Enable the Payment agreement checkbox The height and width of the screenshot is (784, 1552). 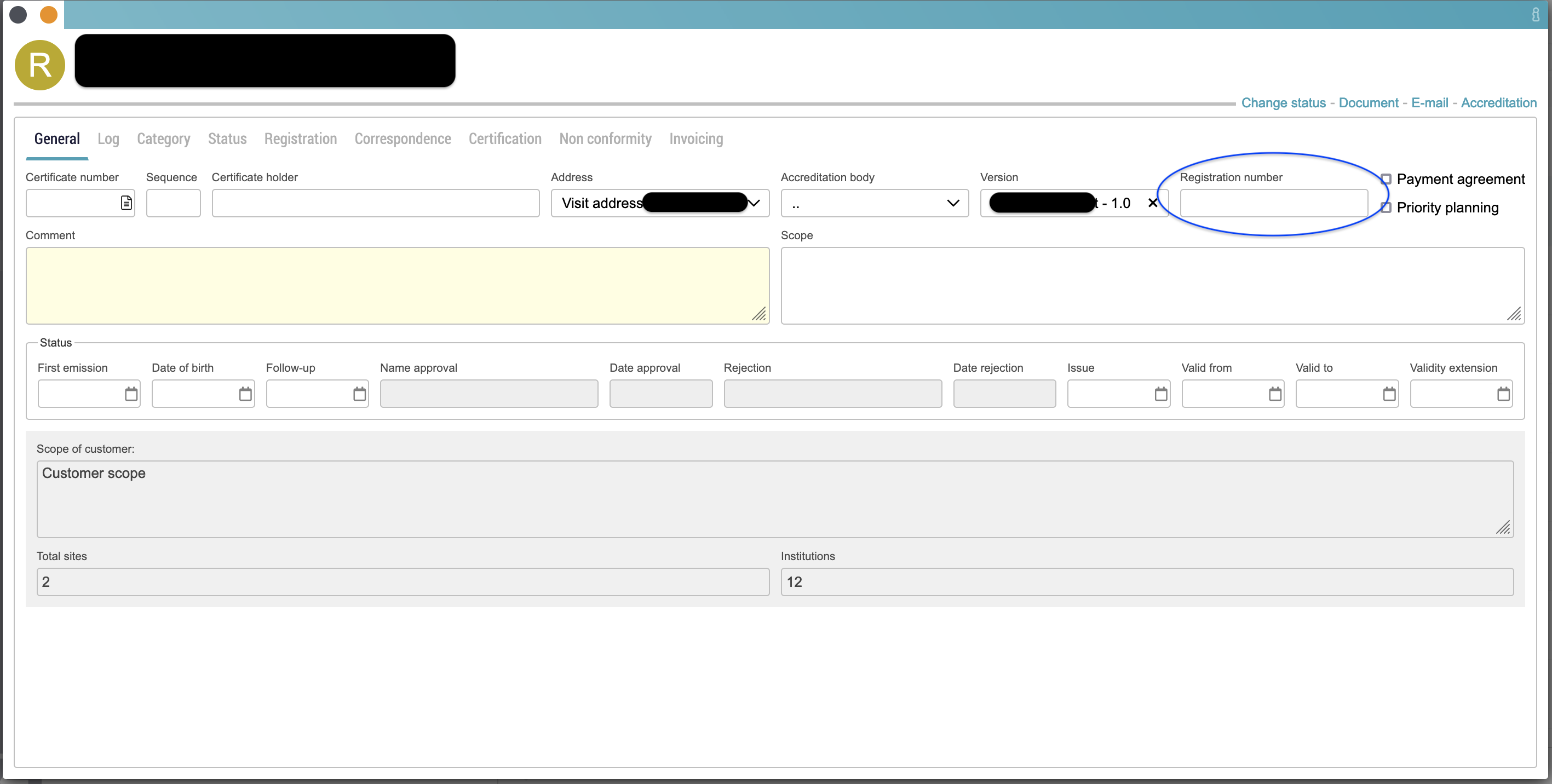[x=1386, y=179]
